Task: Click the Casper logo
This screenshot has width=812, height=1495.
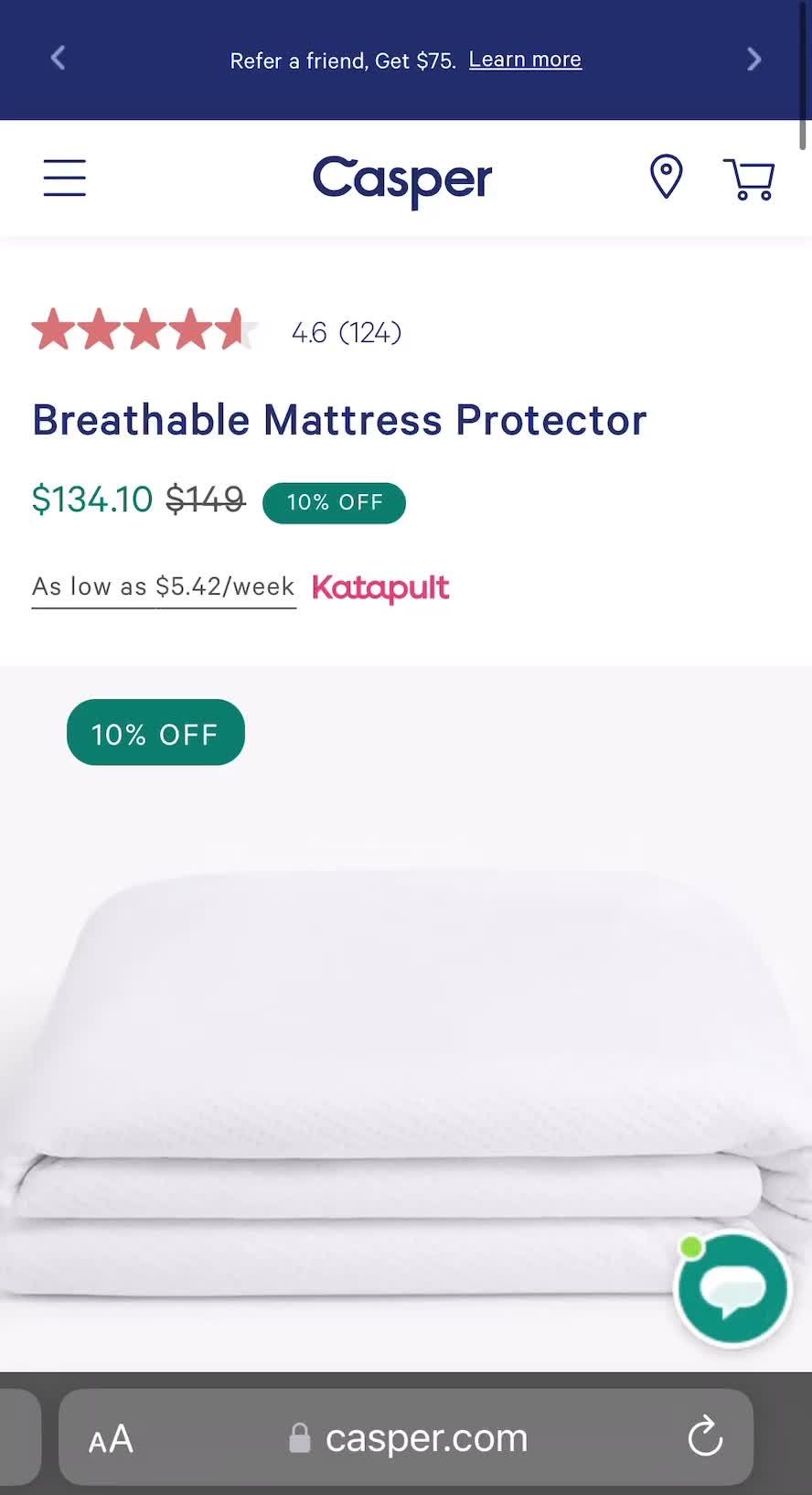Action: tap(401, 180)
